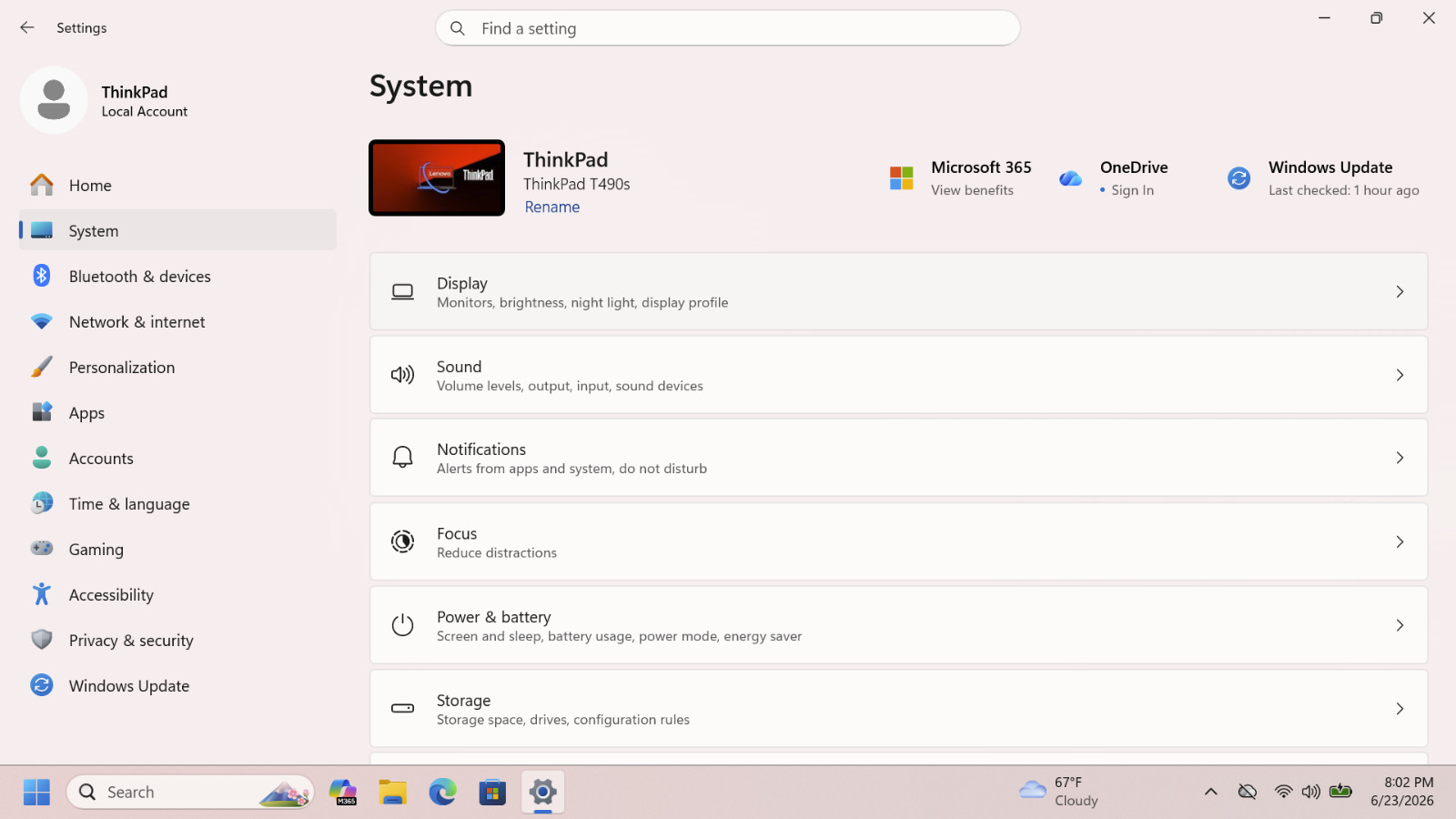Open the clock and date 8:02 PM
This screenshot has height=819, width=1456.
[x=1402, y=792]
